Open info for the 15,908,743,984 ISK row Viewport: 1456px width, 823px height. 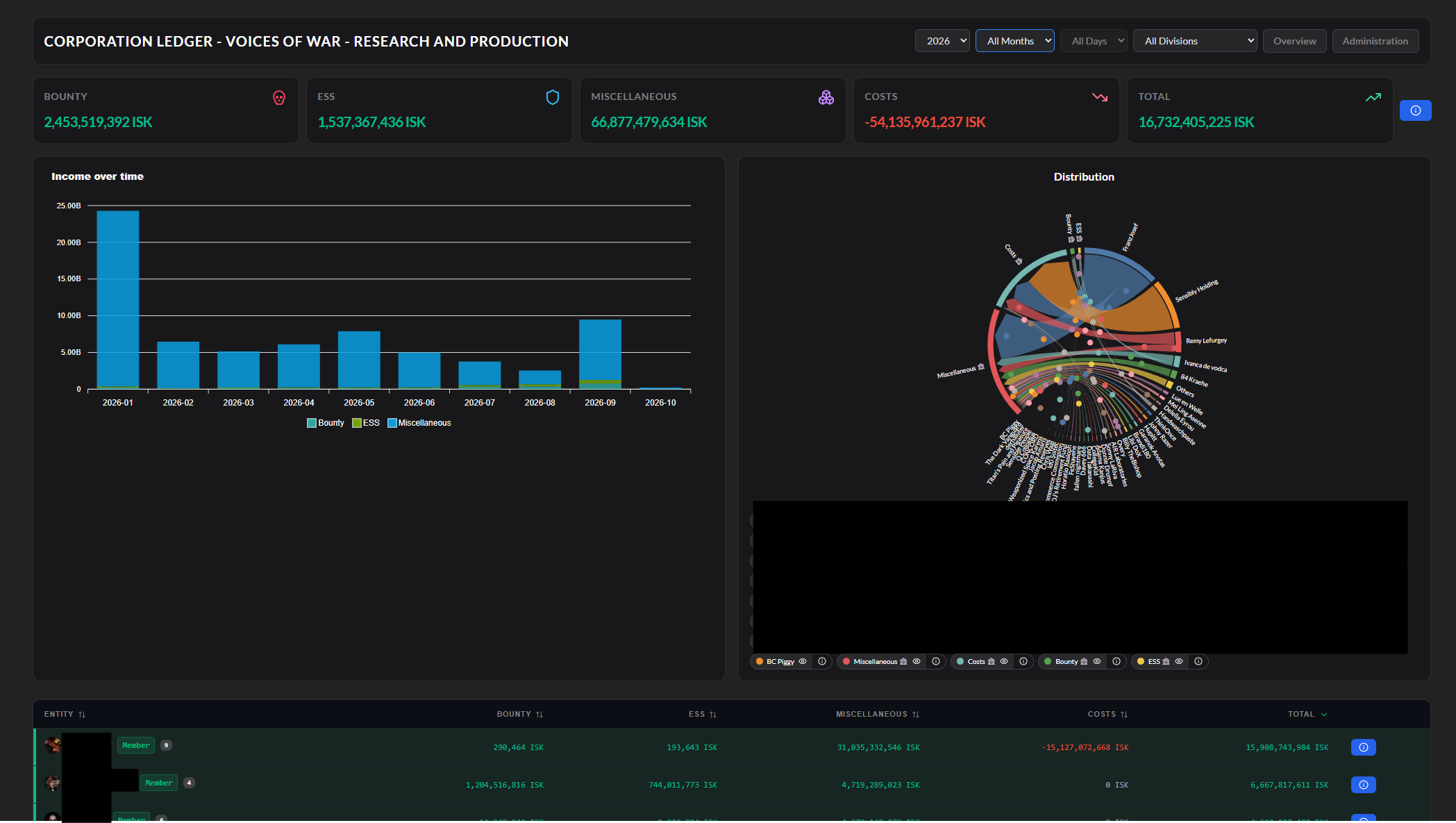click(1364, 747)
